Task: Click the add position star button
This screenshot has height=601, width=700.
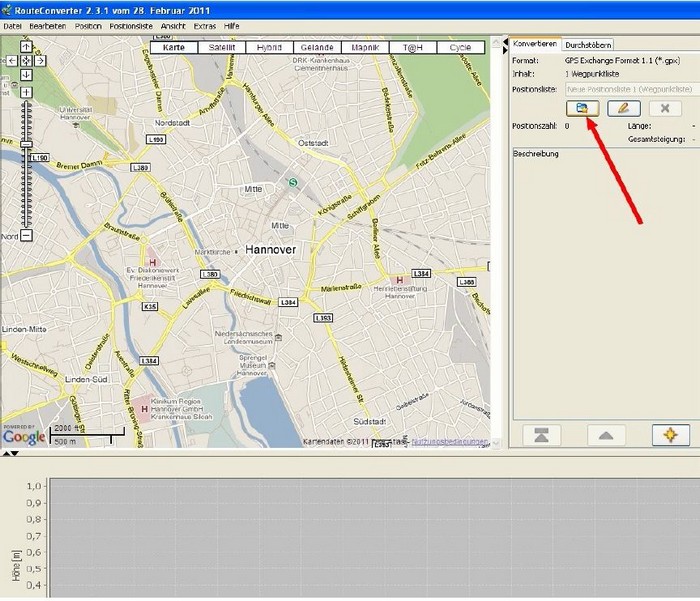Action: tap(670, 435)
